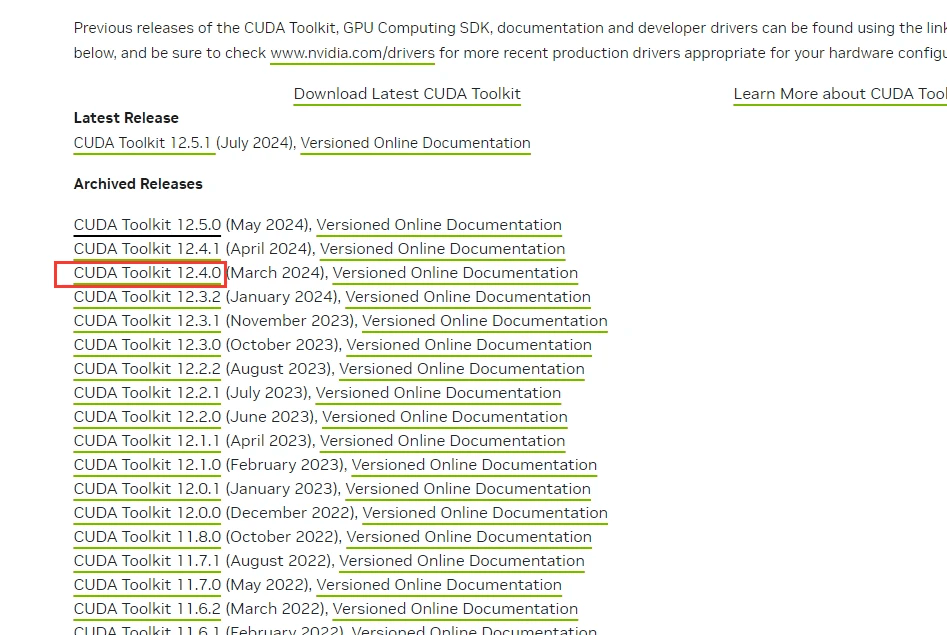The height and width of the screenshot is (635, 947).
Task: Click the (February 2023) date text
Action: 287,465
